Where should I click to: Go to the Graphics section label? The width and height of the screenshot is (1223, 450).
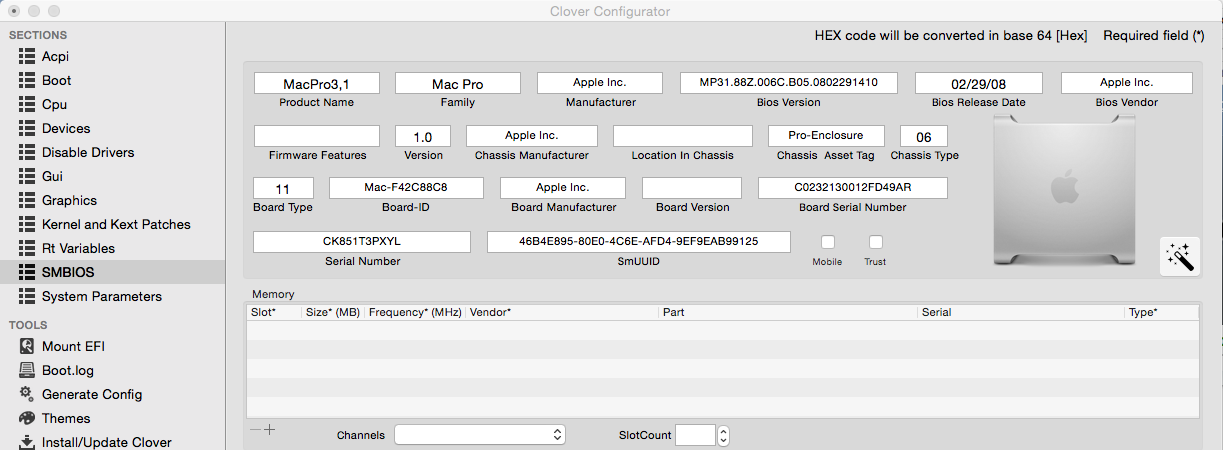[69, 200]
